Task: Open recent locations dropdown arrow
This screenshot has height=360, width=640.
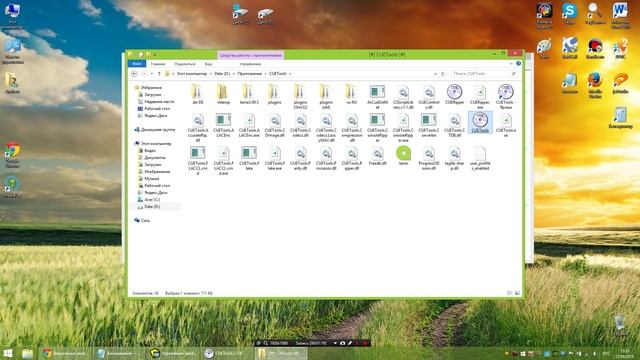Action: [x=151, y=74]
